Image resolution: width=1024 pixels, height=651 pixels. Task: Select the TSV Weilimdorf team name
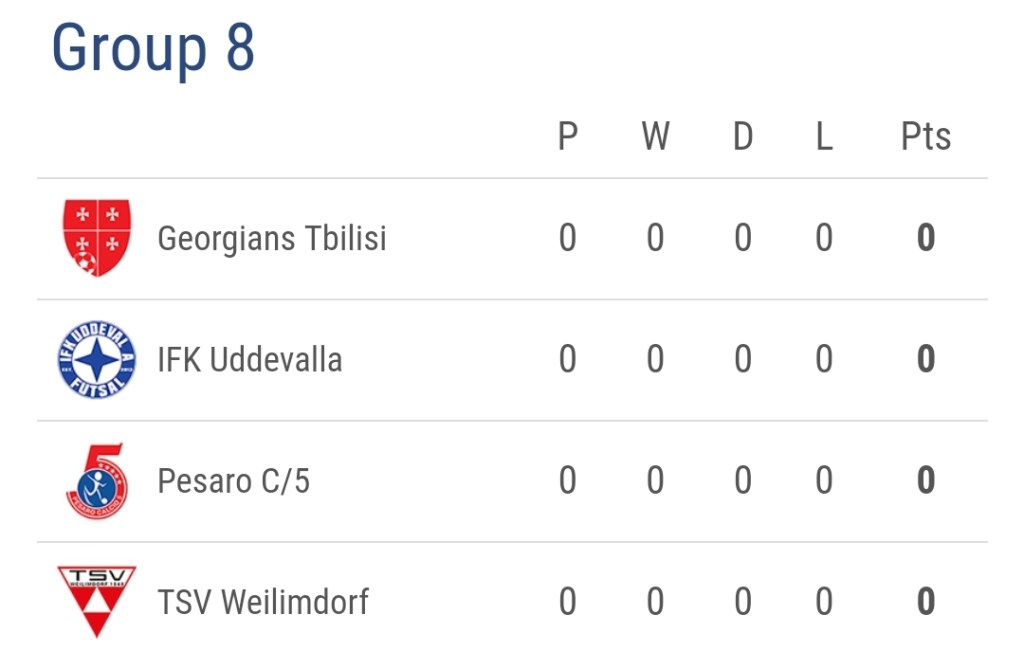pyautogui.click(x=263, y=602)
